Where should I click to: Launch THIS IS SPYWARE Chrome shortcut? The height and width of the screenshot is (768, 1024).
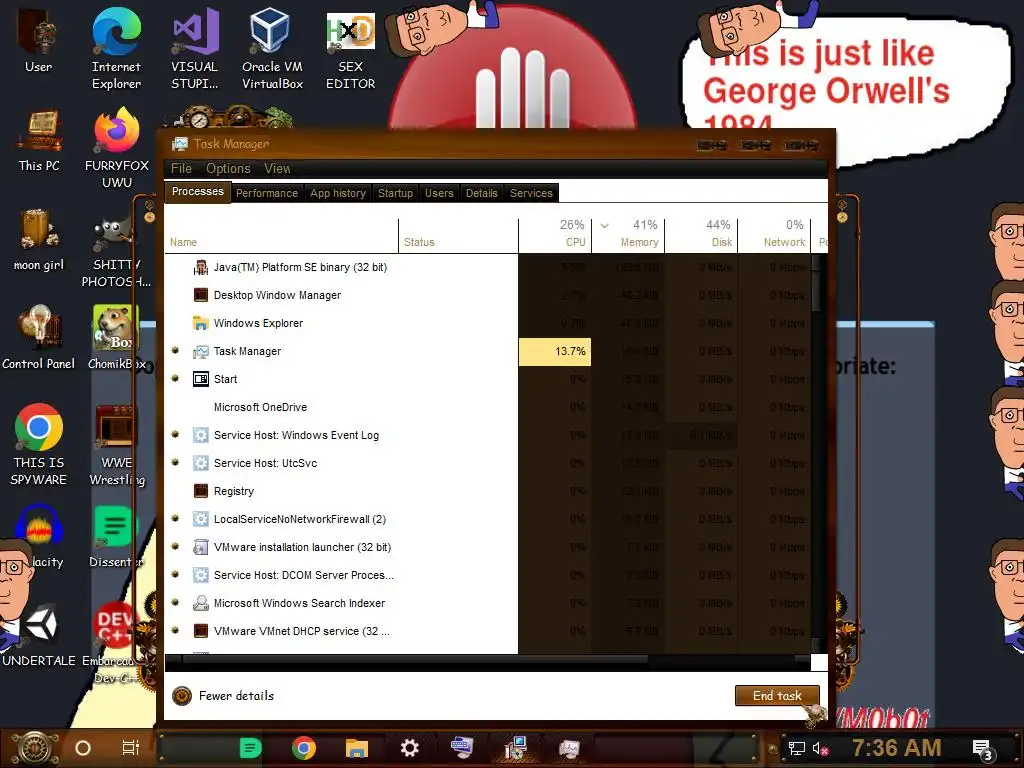(x=39, y=444)
